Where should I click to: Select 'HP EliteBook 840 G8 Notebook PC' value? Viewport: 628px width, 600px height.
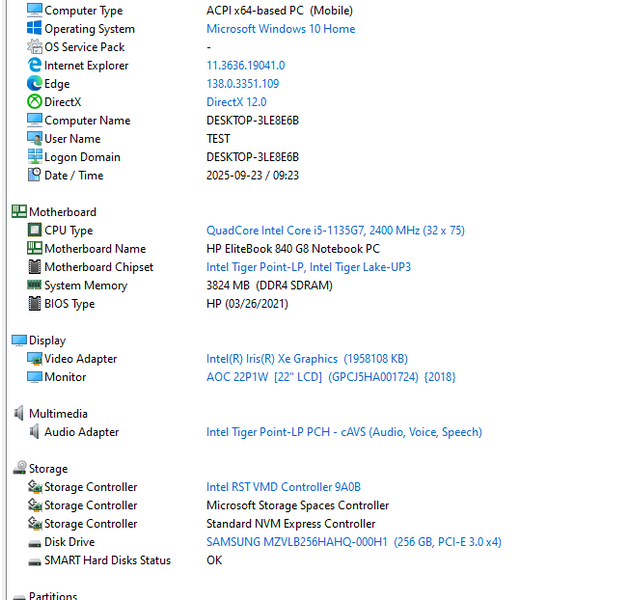[293, 249]
